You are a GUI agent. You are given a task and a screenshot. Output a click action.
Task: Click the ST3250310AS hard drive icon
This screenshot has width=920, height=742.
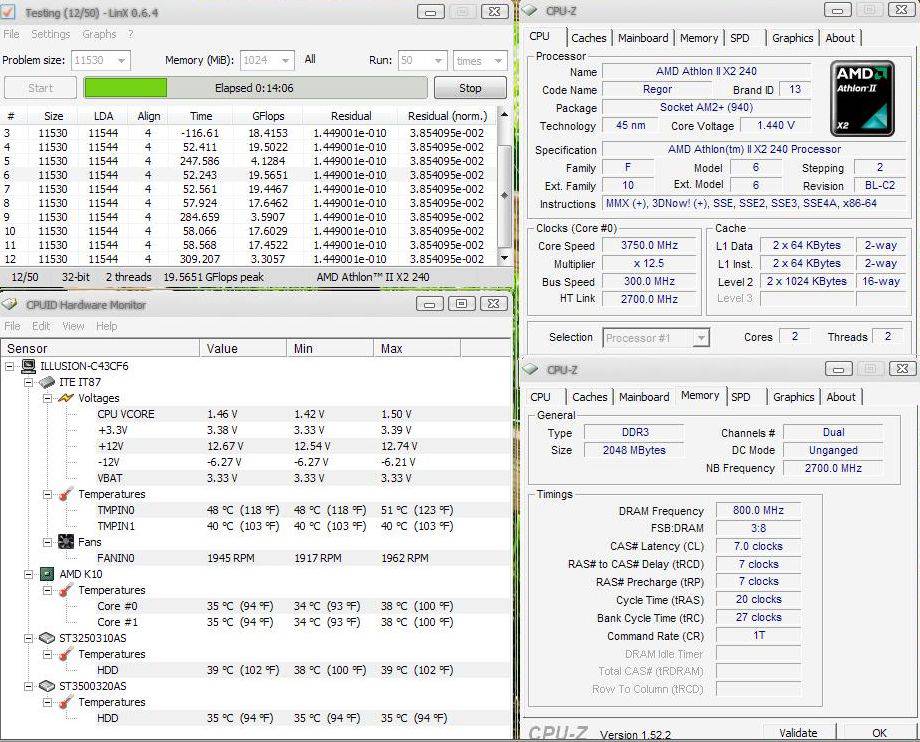pyautogui.click(x=46, y=638)
